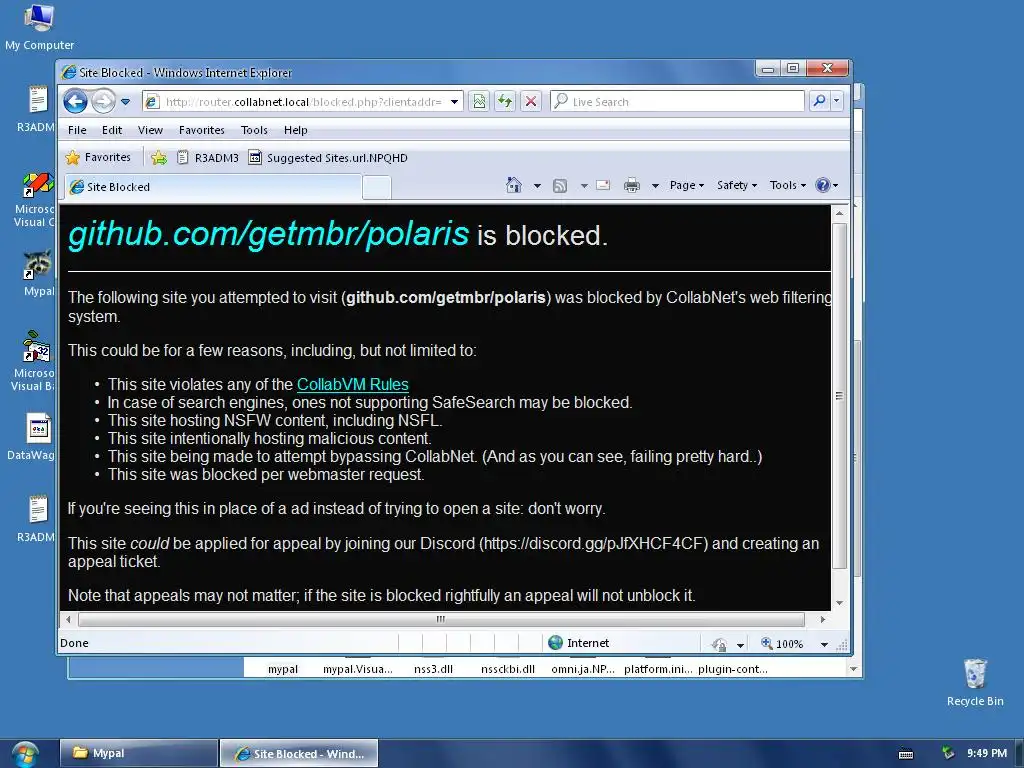Go back with the IE Back arrow
1024x768 pixels.
tap(75, 101)
